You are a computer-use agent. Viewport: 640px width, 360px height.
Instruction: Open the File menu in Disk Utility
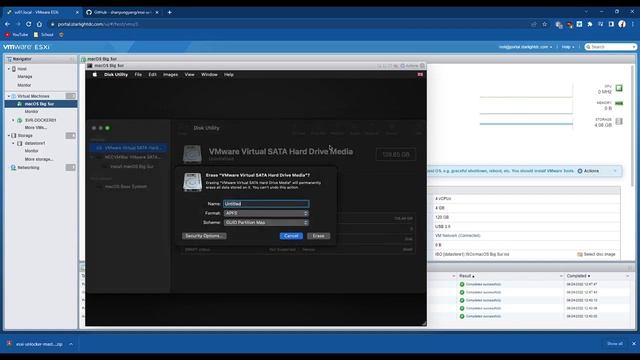click(x=138, y=75)
